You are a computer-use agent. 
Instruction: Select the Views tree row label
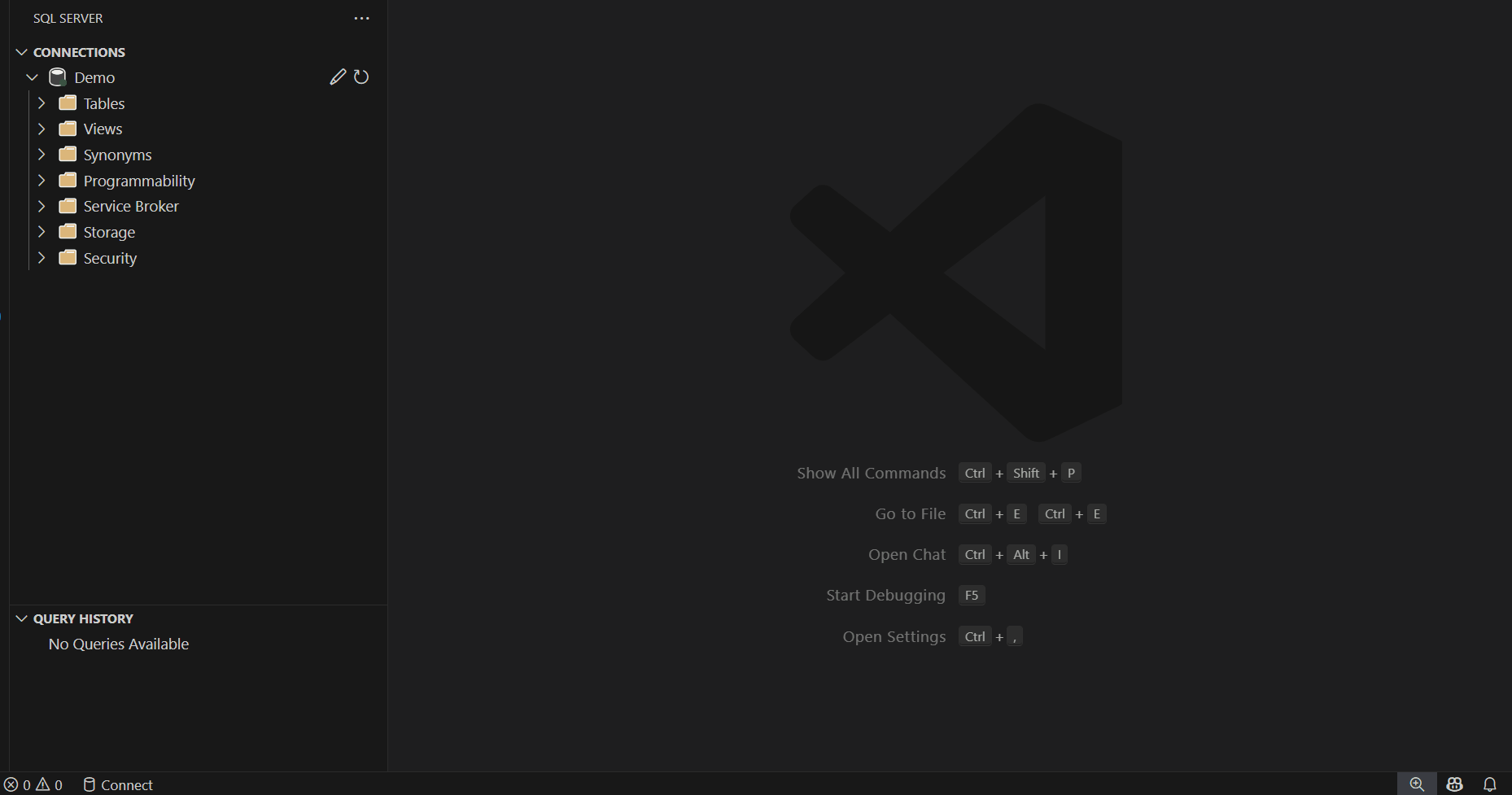[x=103, y=129]
